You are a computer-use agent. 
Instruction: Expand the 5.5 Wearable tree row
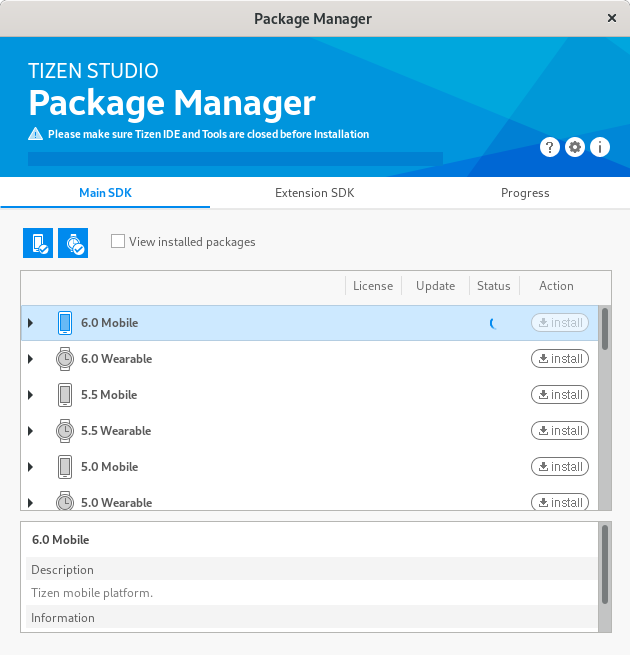(x=30, y=431)
